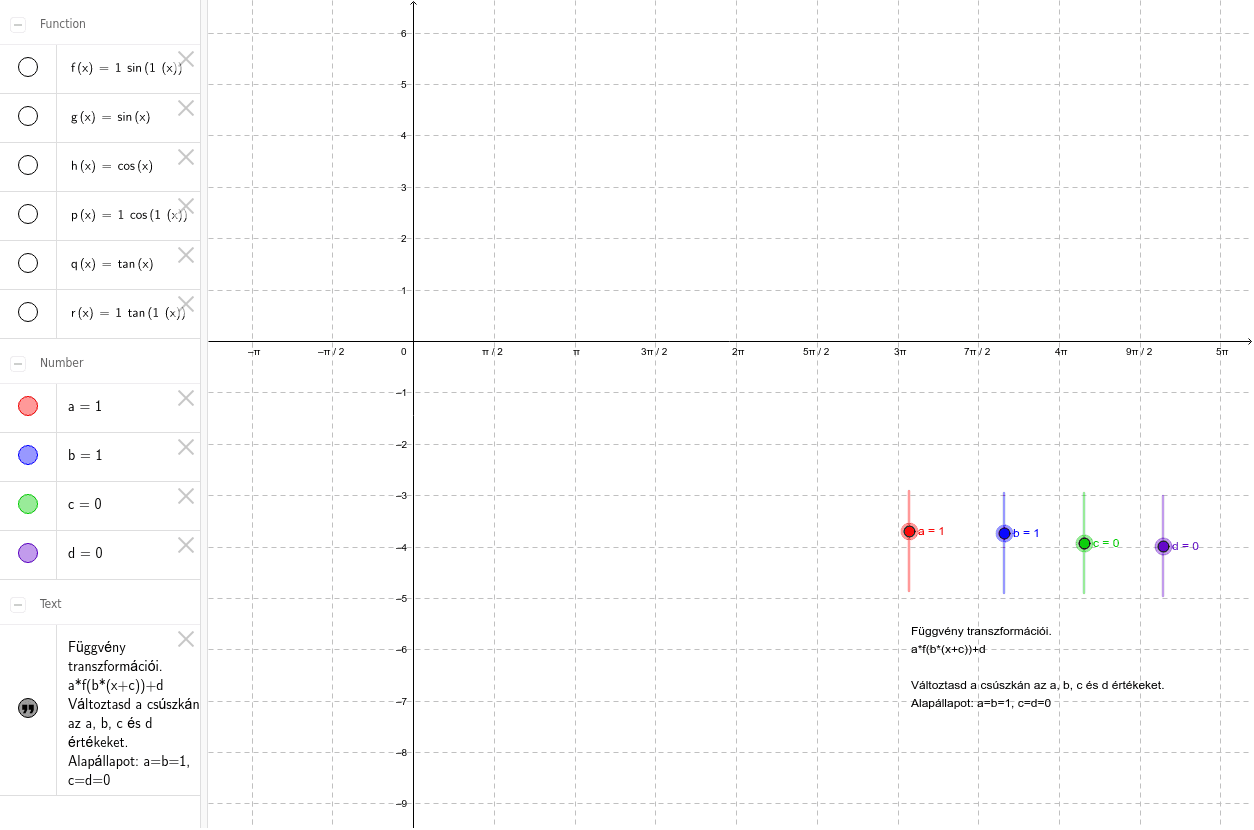Select the g(x) = sin(x) definition
1254x830 pixels.
110,117
